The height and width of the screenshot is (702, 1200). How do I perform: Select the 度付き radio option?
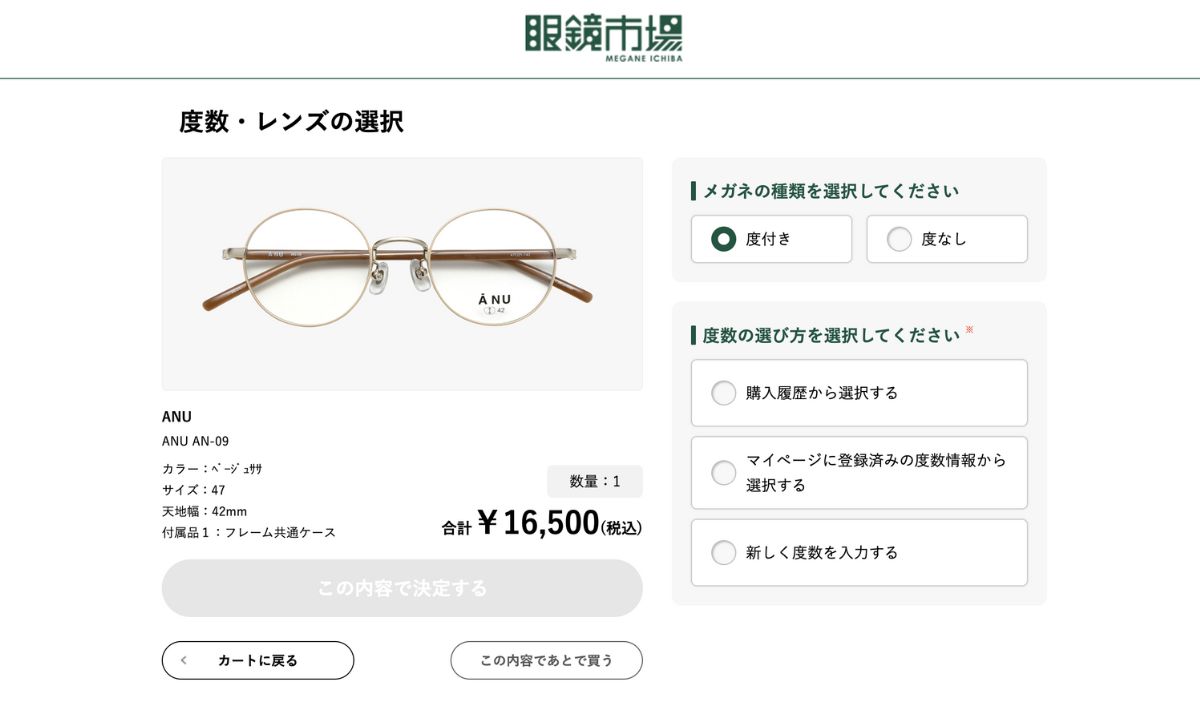pos(724,239)
